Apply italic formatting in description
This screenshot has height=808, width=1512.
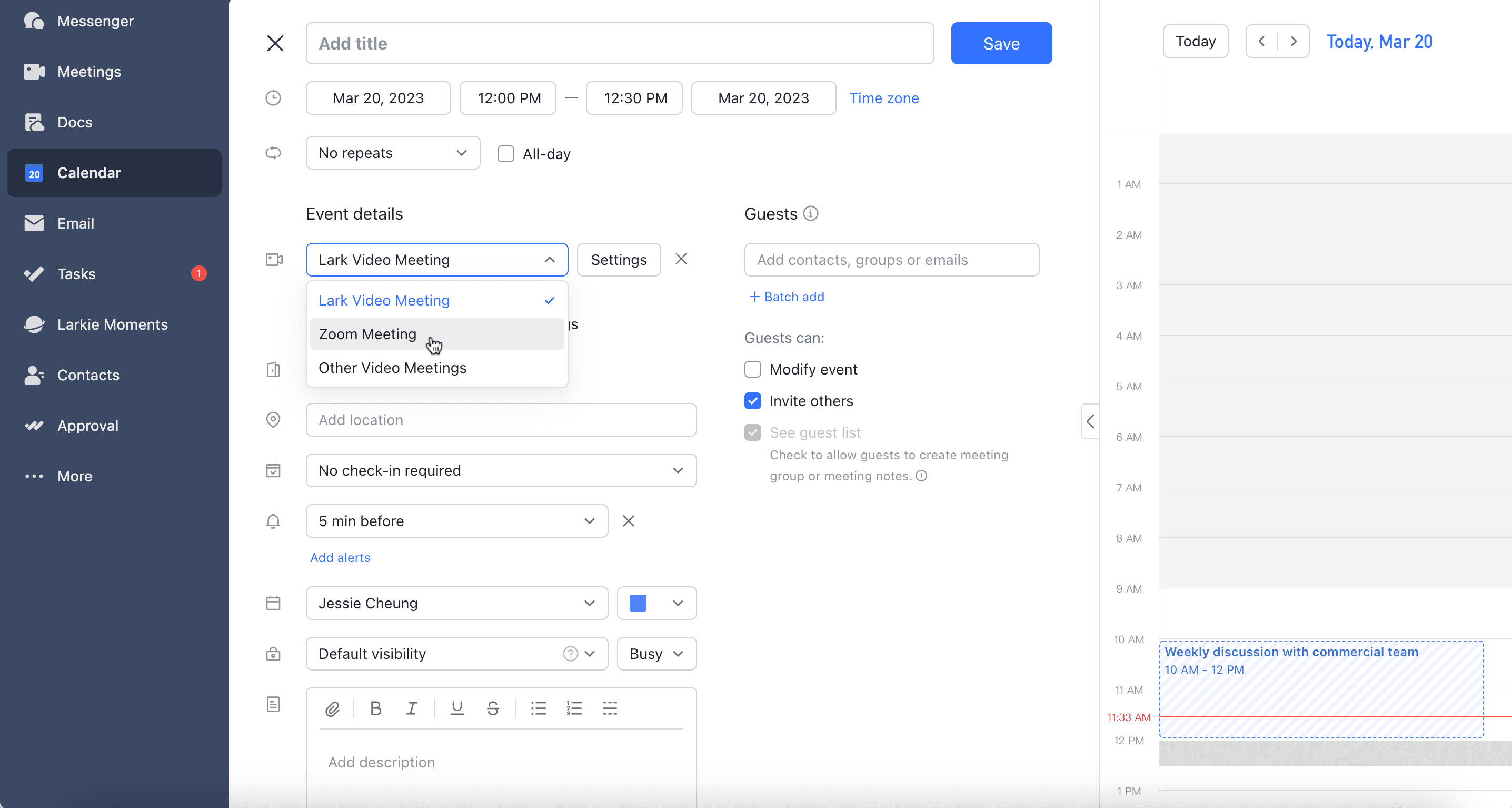pyautogui.click(x=412, y=709)
